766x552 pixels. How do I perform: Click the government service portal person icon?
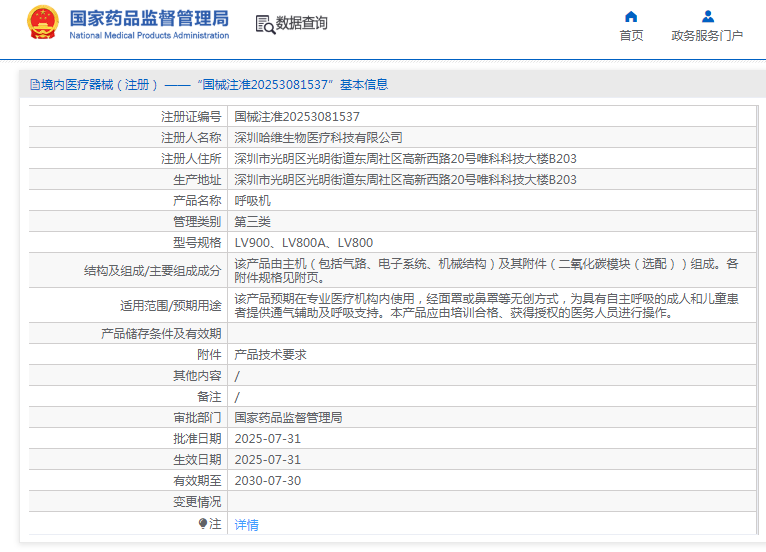tap(707, 17)
